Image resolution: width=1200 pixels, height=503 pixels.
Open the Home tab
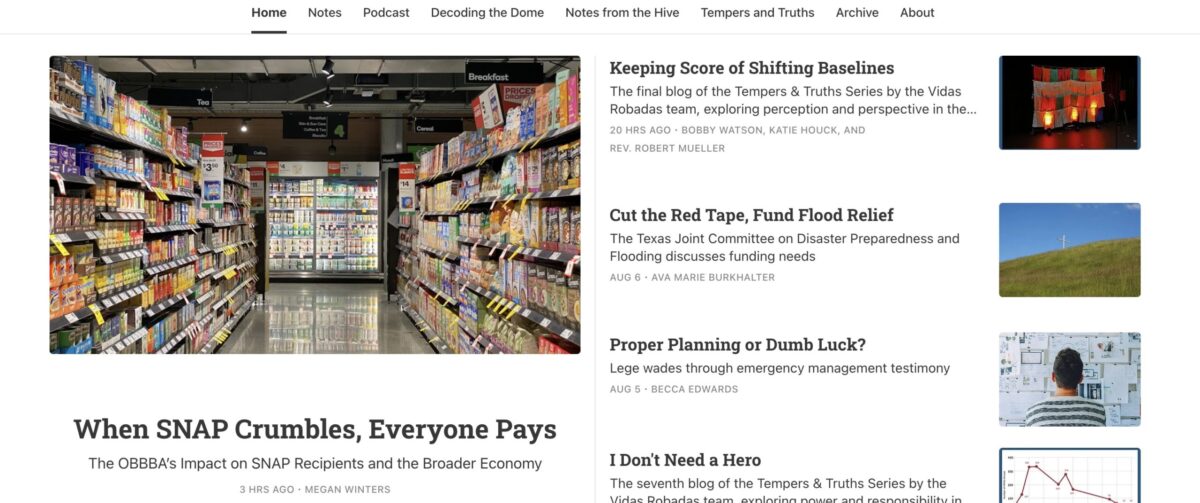269,13
